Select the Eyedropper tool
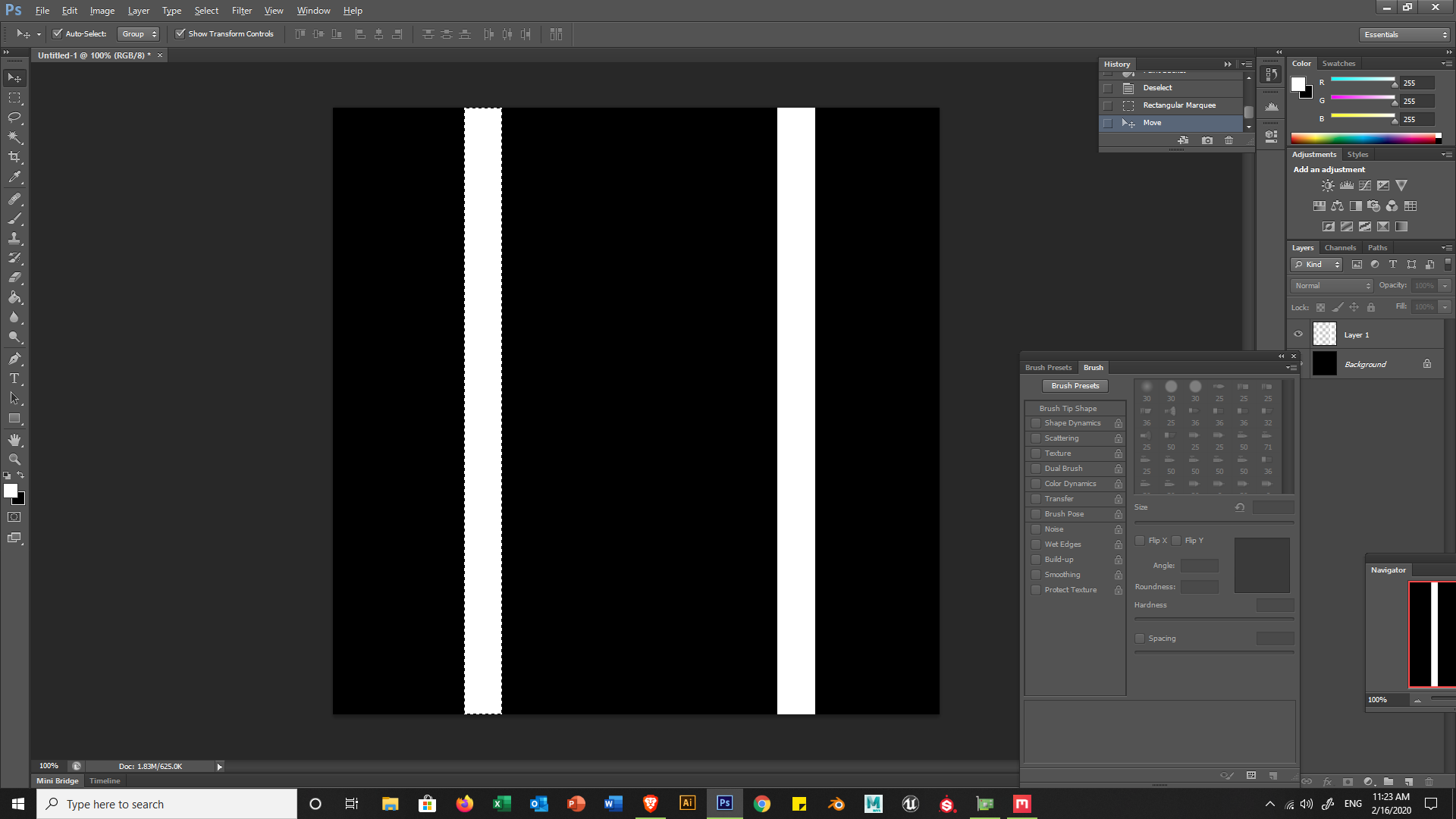Viewport: 1456px width, 819px height. (14, 177)
